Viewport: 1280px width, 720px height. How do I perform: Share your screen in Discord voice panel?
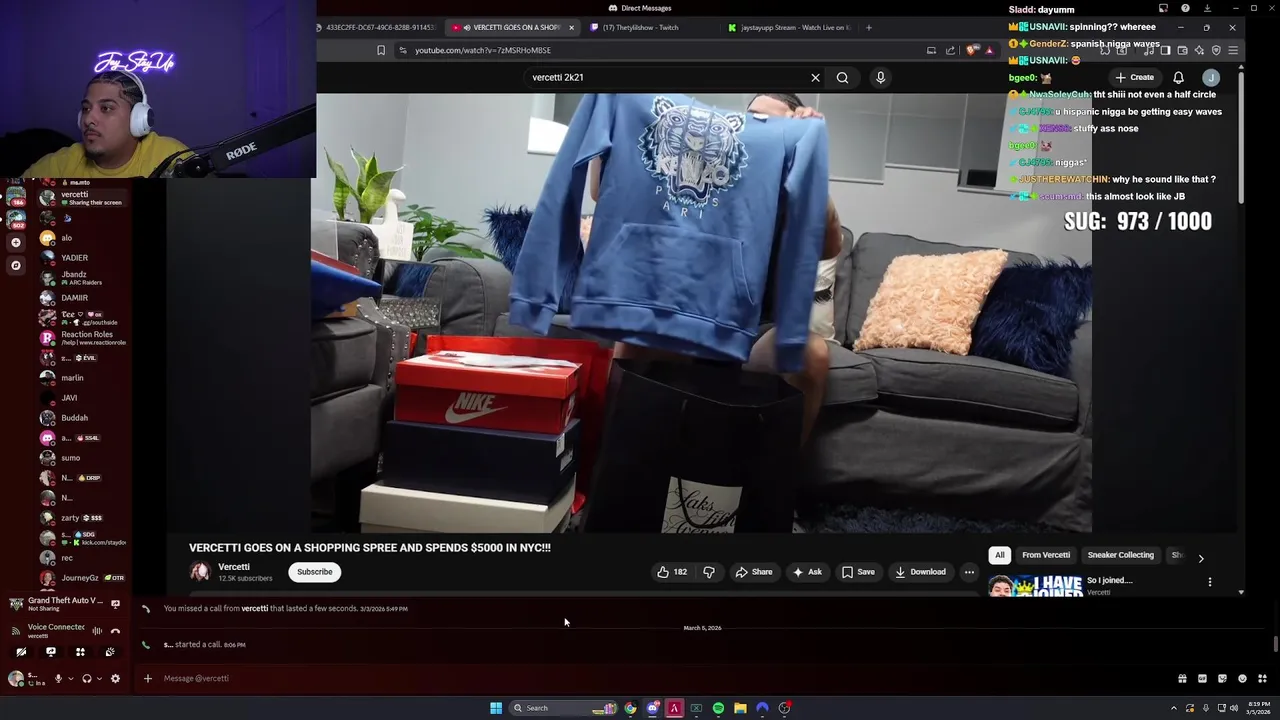pyautogui.click(x=51, y=652)
